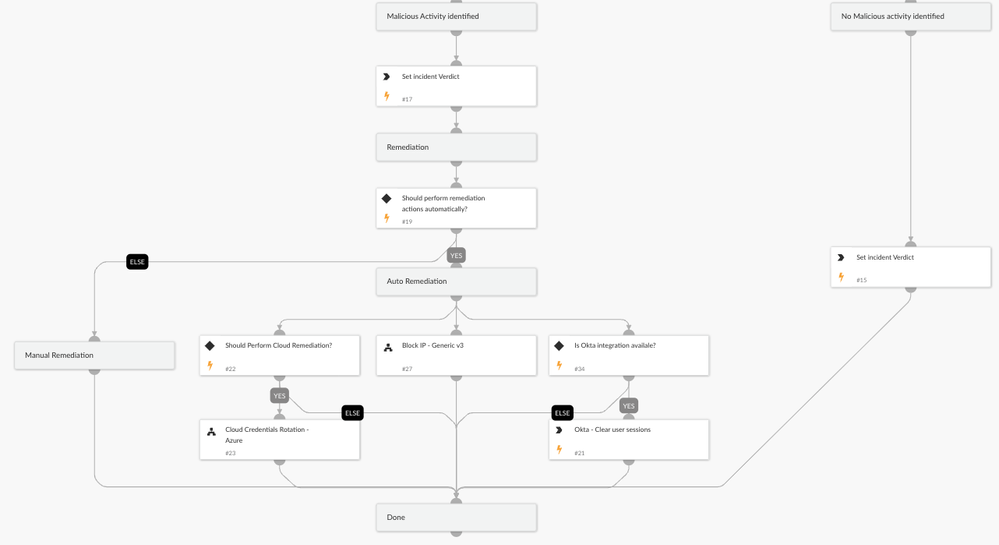Image resolution: width=999 pixels, height=545 pixels.
Task: Click the chevron icon on Set incident Verdict #17
Action: pos(387,77)
